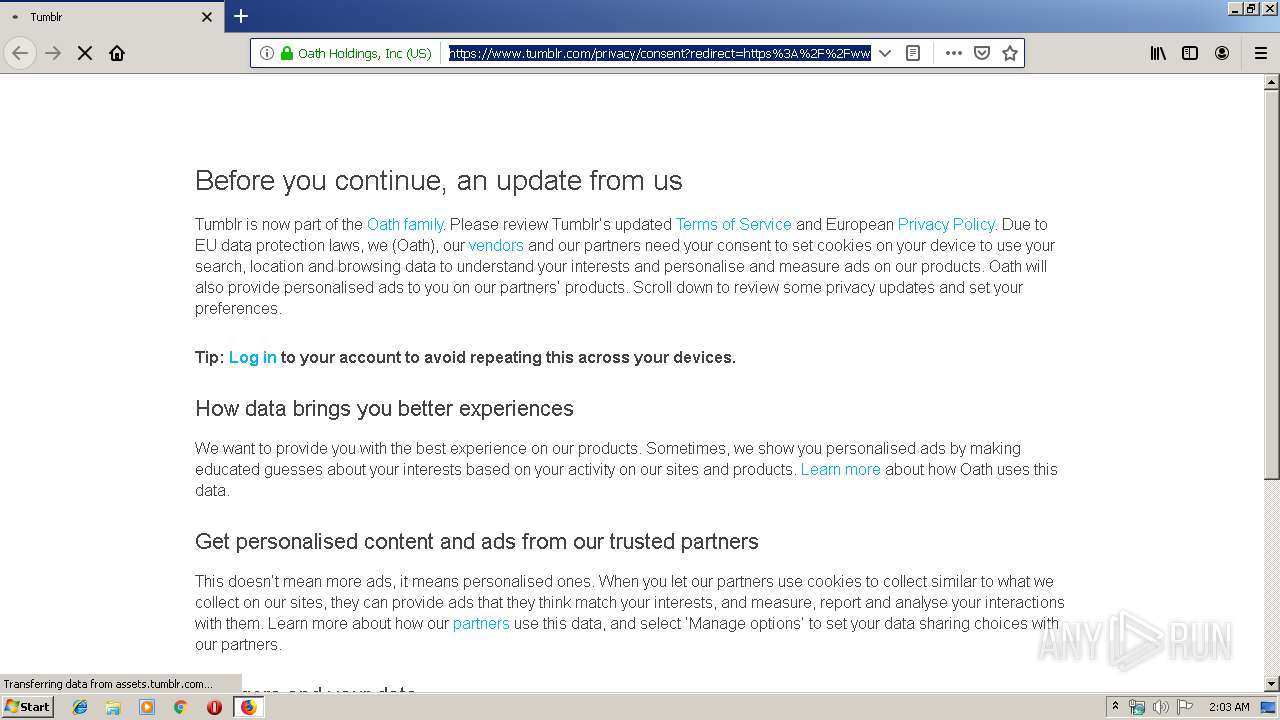Click 'How data brings you better experiences' heading
Screen dimensions: 1280x720
(384, 408)
